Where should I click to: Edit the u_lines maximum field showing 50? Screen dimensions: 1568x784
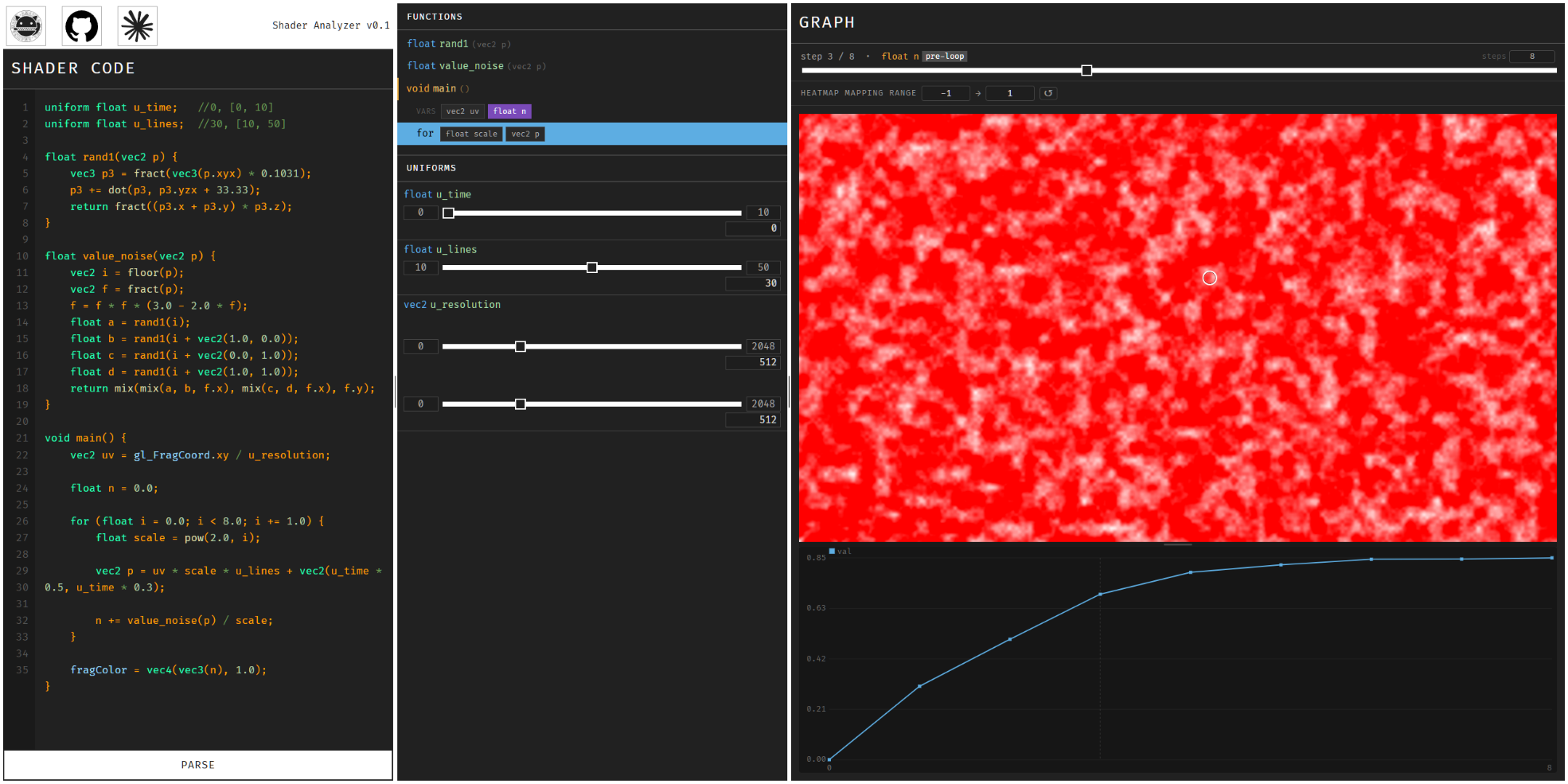coord(763,267)
